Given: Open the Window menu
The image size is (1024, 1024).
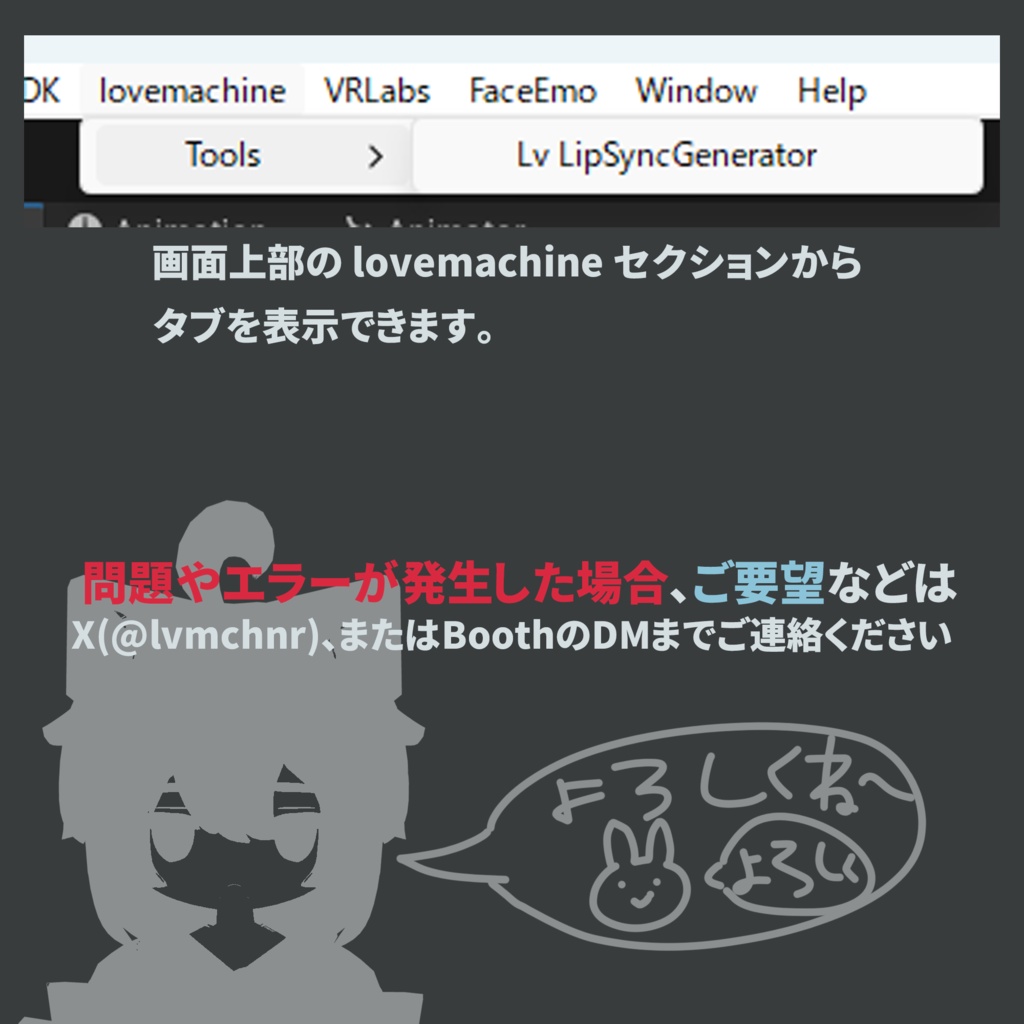Looking at the screenshot, I should click(695, 90).
